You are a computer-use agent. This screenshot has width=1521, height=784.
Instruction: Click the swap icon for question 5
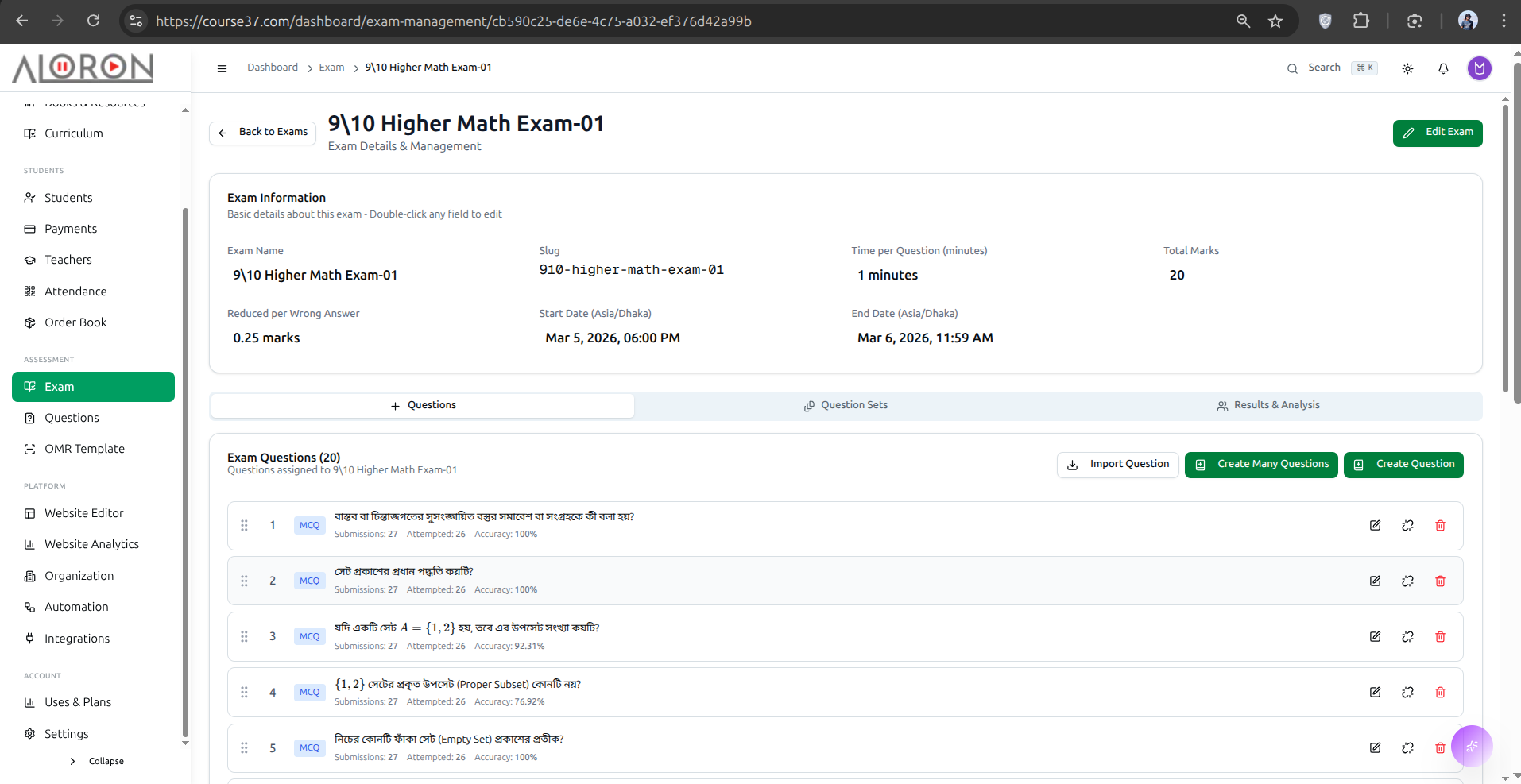point(1407,747)
